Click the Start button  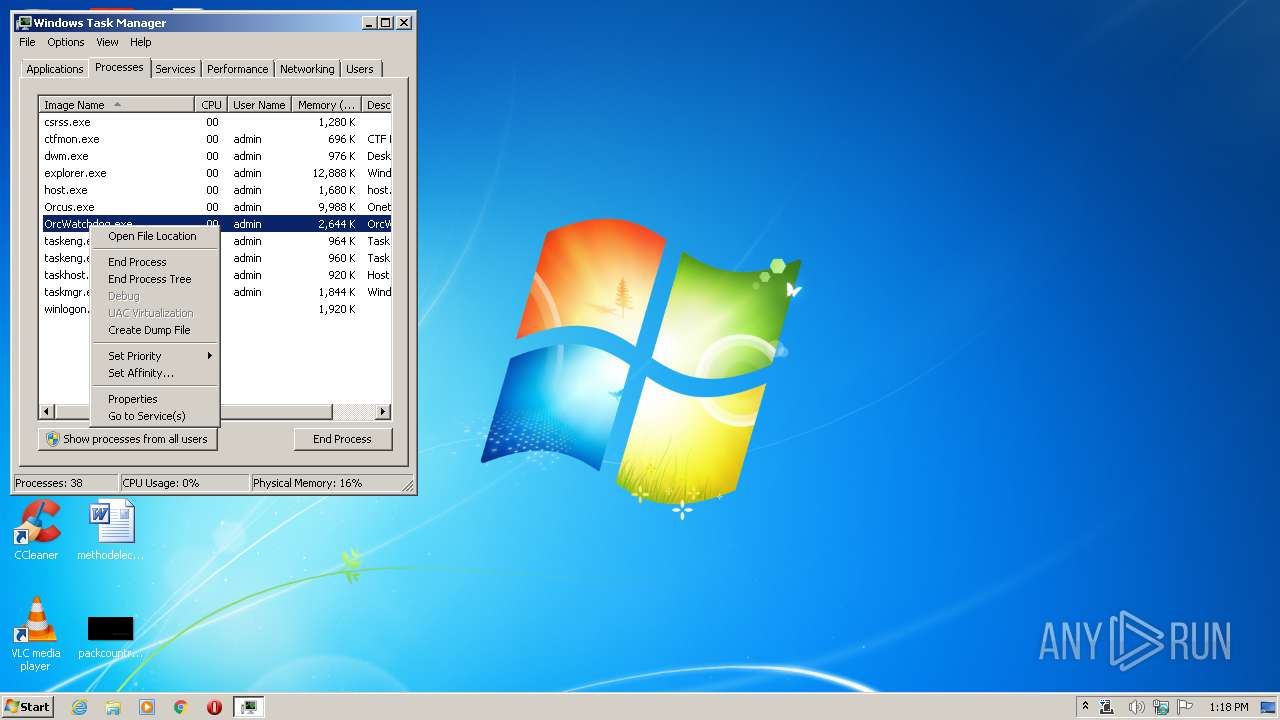click(x=28, y=707)
